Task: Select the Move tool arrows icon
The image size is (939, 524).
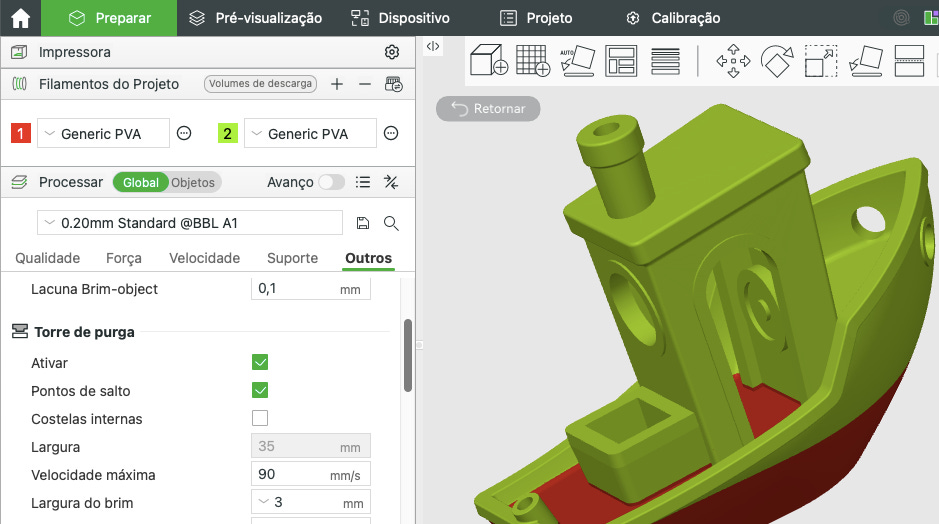Action: 733,60
